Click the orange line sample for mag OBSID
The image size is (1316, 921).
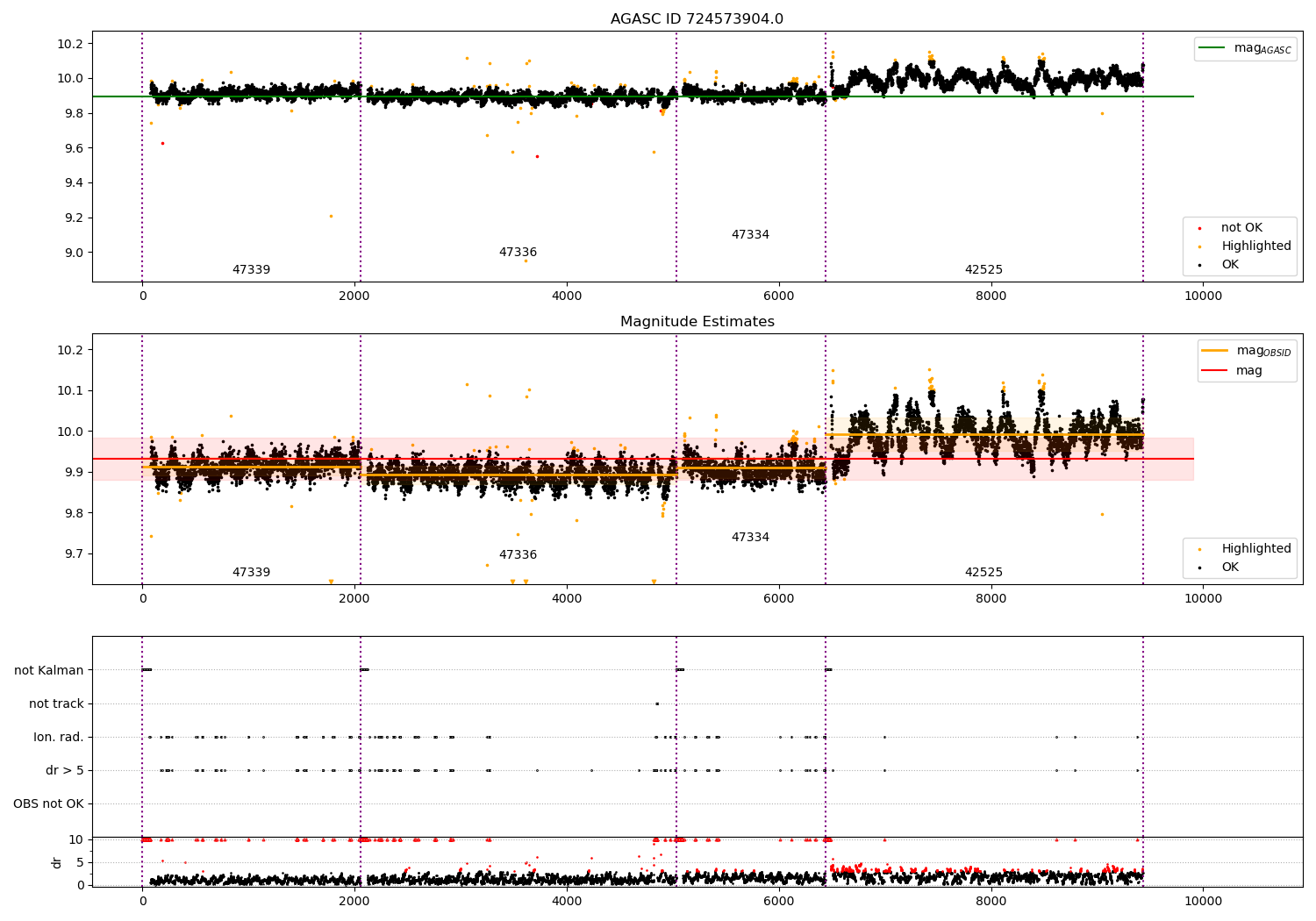pyautogui.click(x=1215, y=351)
